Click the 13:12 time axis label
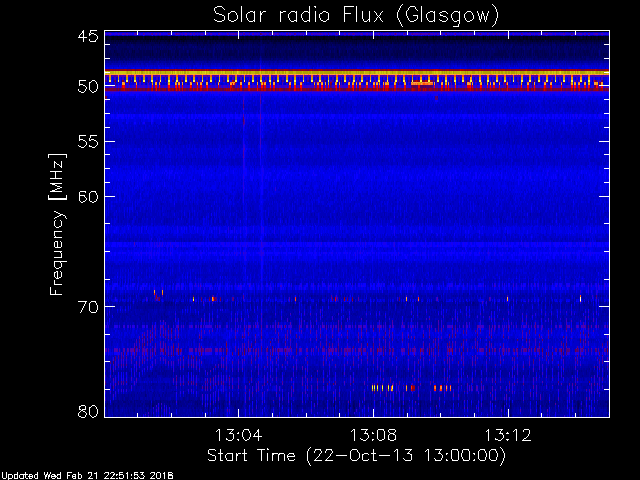 508,435
